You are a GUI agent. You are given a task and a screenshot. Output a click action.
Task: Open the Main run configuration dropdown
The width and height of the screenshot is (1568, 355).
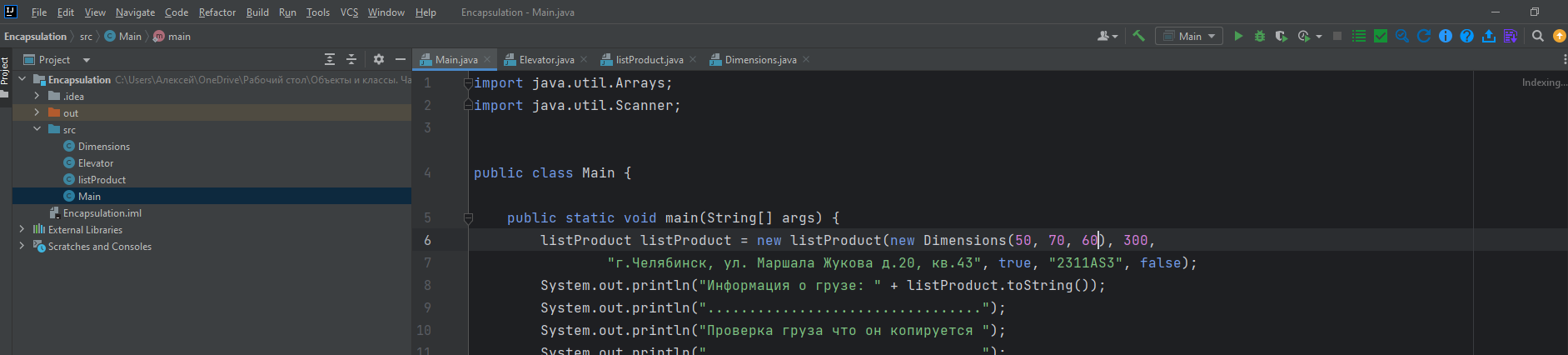[1189, 36]
